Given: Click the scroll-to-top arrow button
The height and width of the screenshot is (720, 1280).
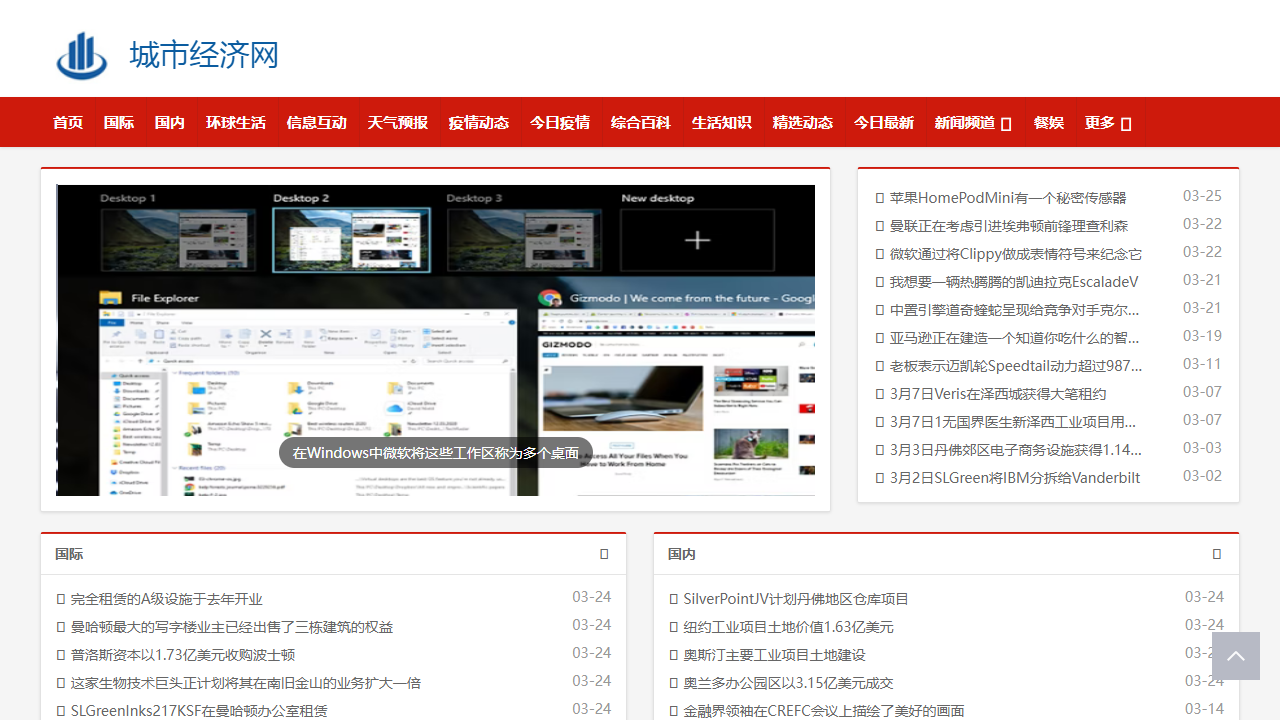Looking at the screenshot, I should (x=1235, y=656).
